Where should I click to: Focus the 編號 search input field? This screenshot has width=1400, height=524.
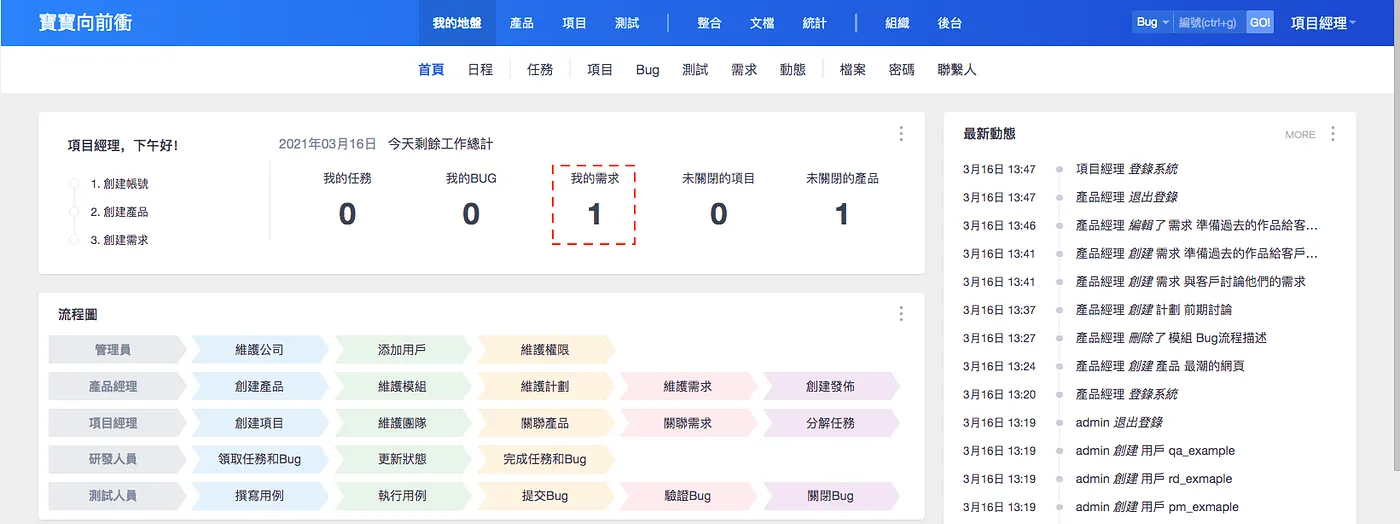point(1209,22)
